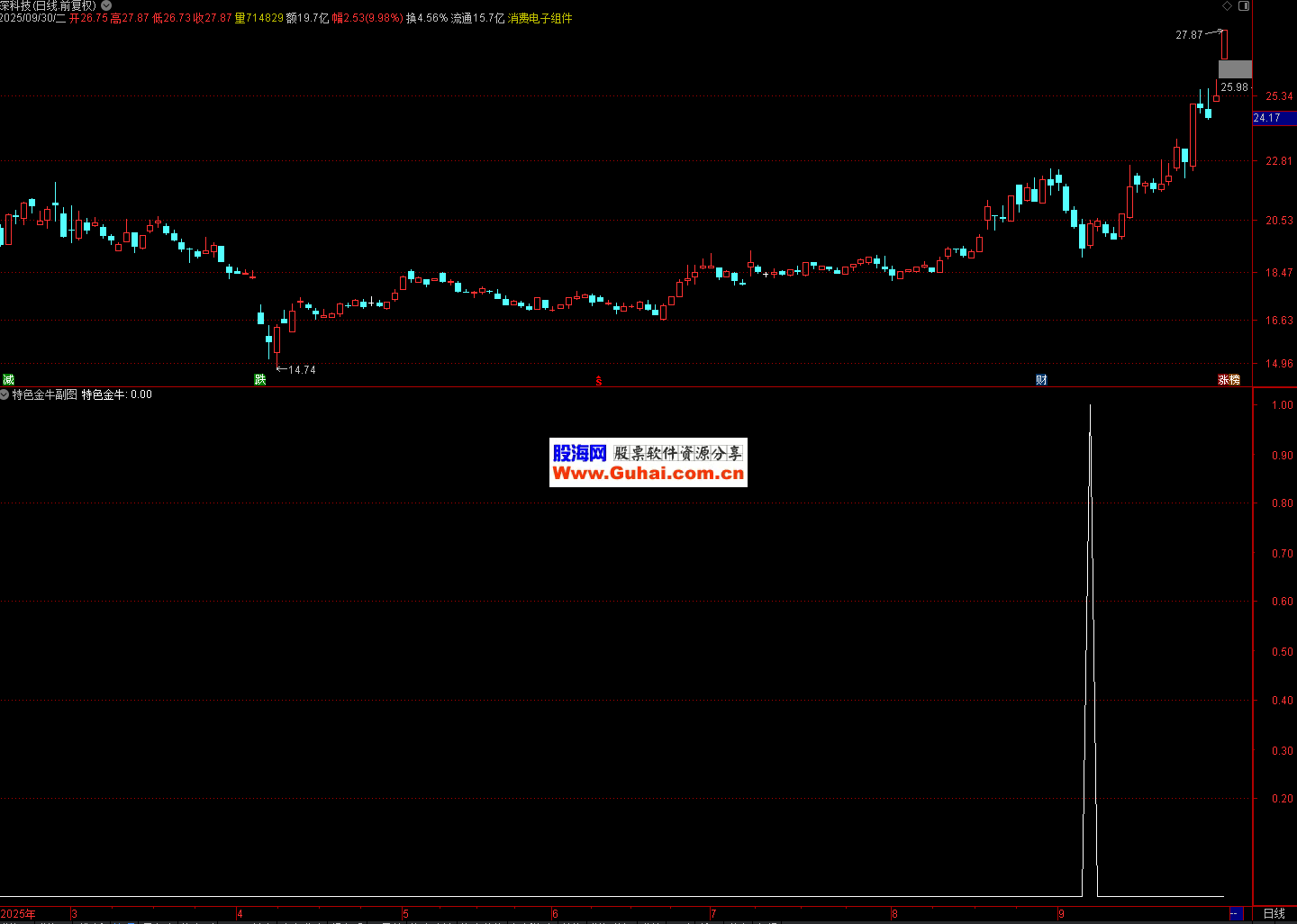Screen dimensions: 1297x924
Task: Click the 2025年 timeline label
Action: tap(18, 914)
